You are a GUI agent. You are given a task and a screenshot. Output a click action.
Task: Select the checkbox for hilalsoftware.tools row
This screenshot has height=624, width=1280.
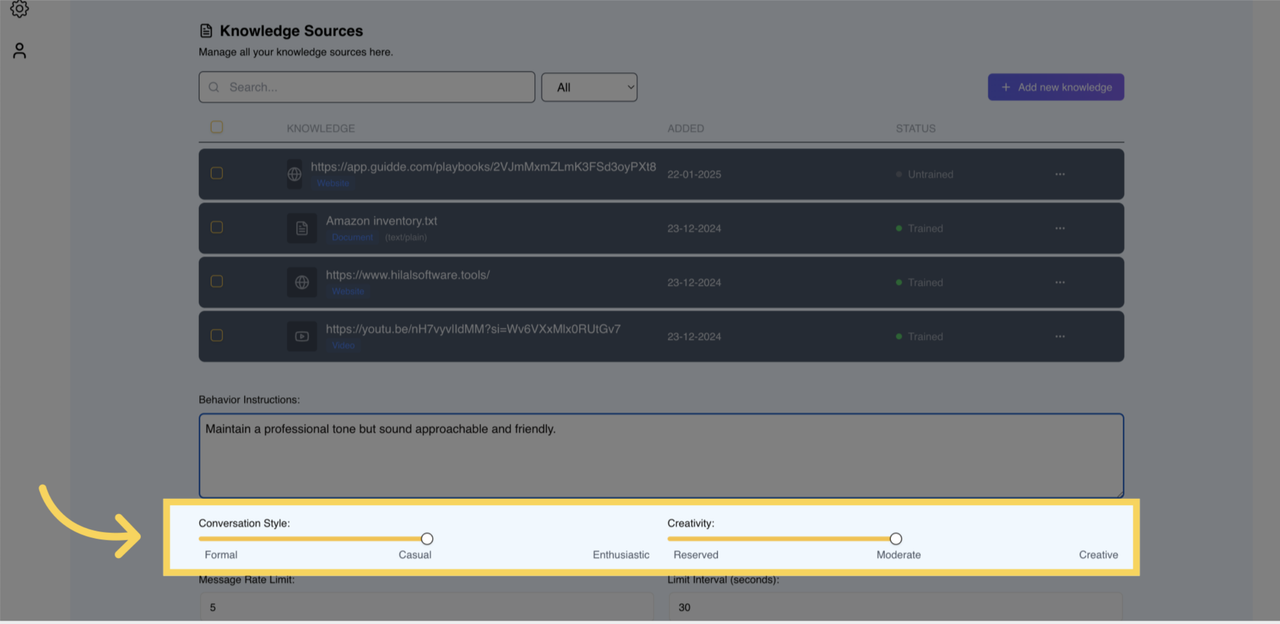click(217, 282)
